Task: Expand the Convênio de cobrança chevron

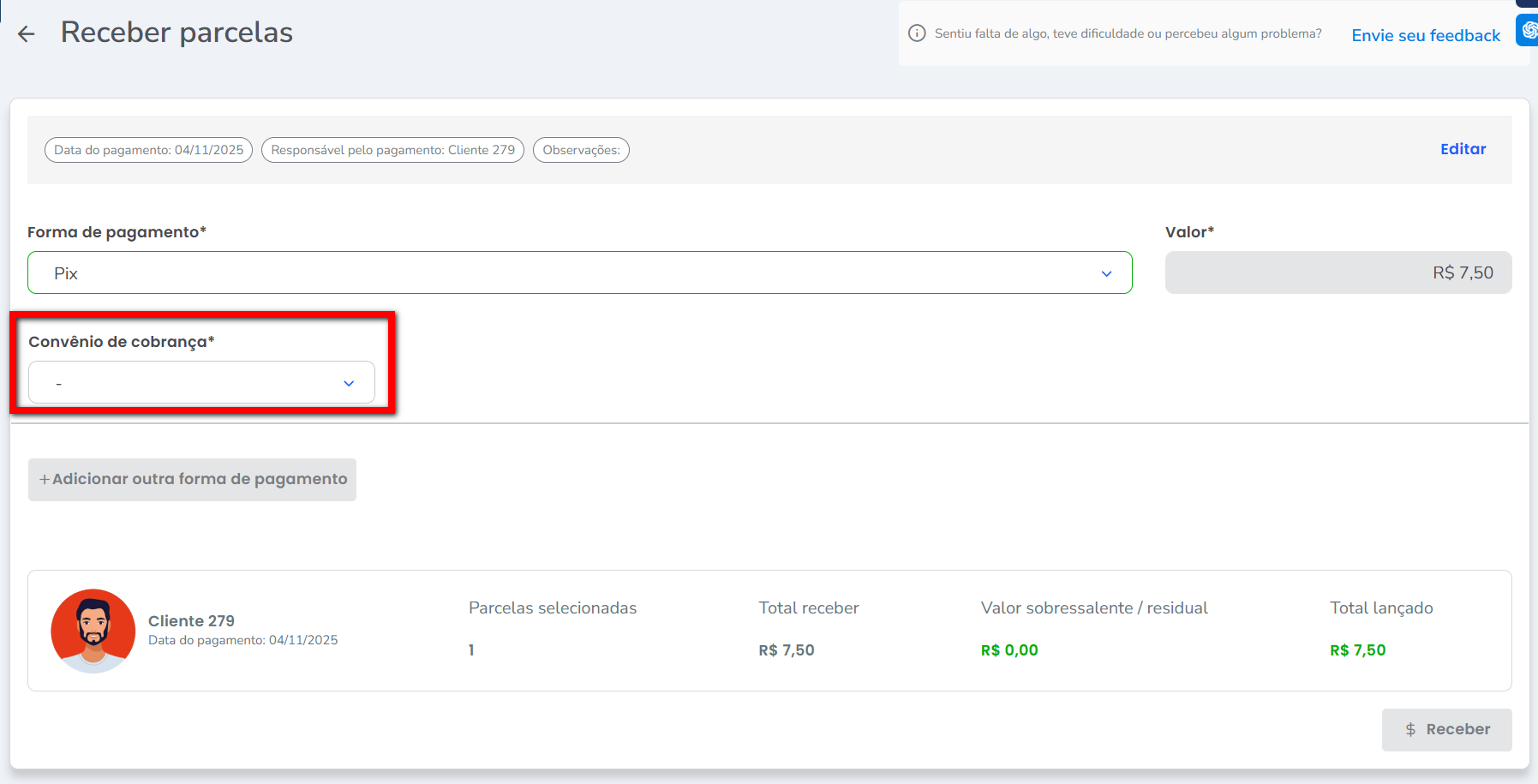Action: (349, 383)
